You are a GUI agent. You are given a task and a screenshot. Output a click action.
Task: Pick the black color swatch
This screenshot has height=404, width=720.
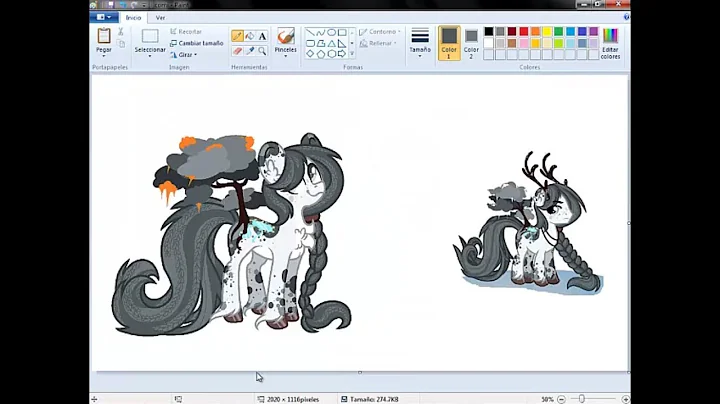click(x=489, y=31)
